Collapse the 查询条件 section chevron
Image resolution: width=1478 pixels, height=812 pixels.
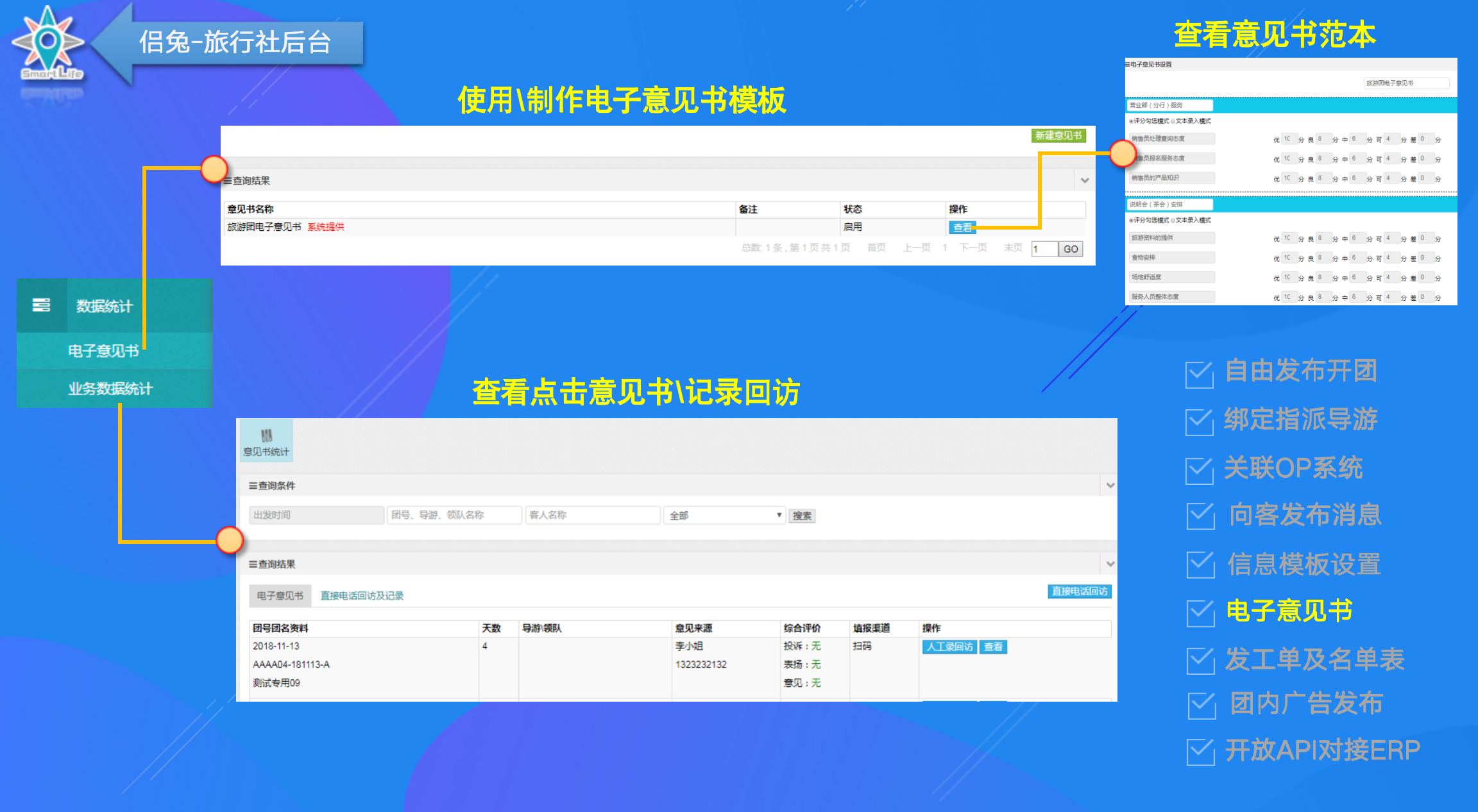pyautogui.click(x=1110, y=486)
